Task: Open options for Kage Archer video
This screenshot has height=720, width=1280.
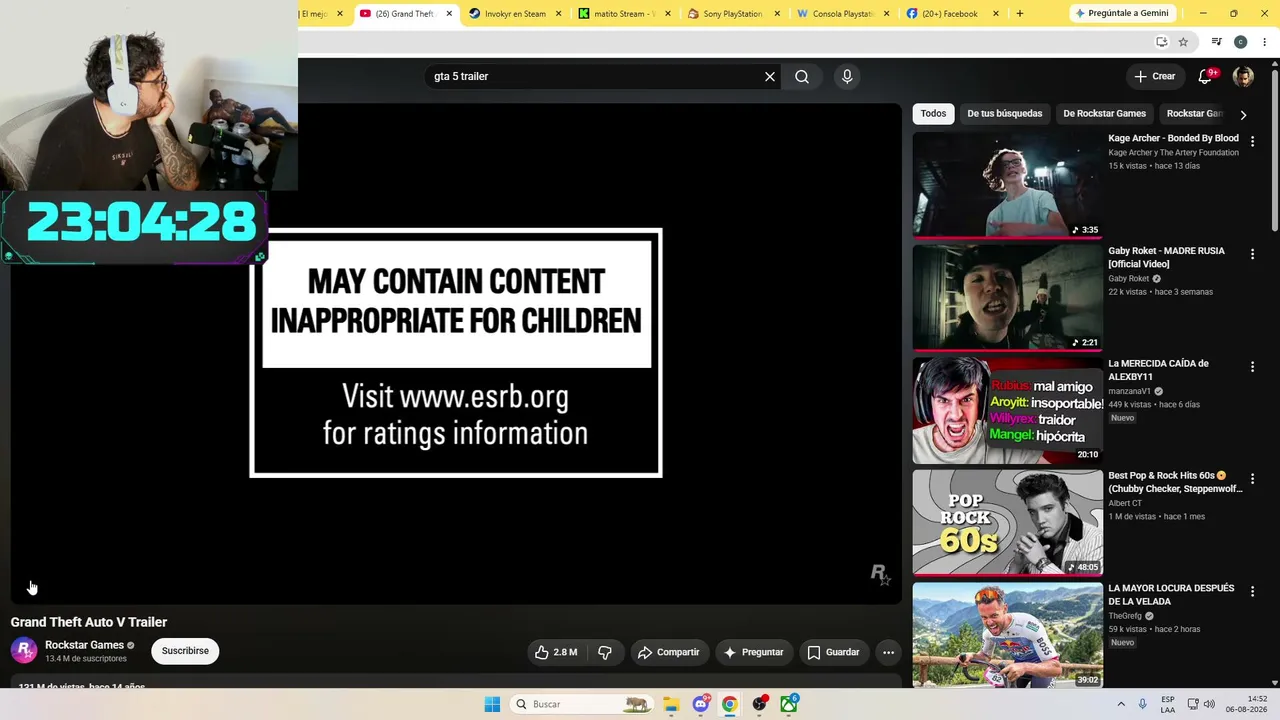Action: [x=1252, y=142]
